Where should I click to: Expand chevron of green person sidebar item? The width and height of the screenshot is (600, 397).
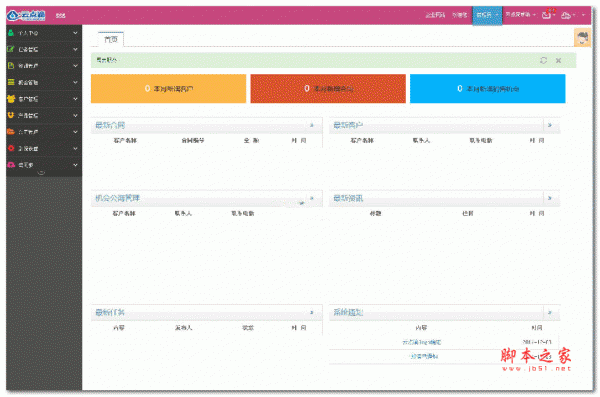[75, 33]
